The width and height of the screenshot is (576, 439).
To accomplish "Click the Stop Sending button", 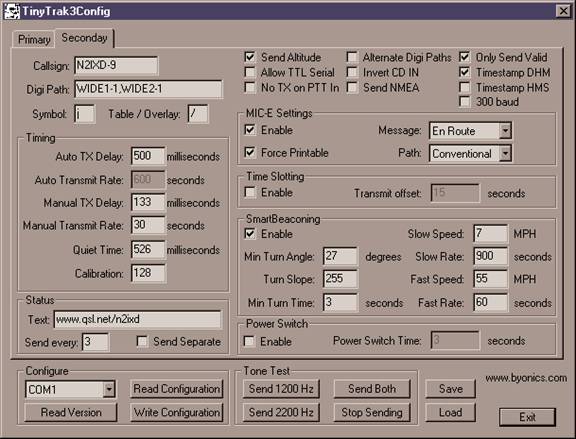I will click(372, 412).
